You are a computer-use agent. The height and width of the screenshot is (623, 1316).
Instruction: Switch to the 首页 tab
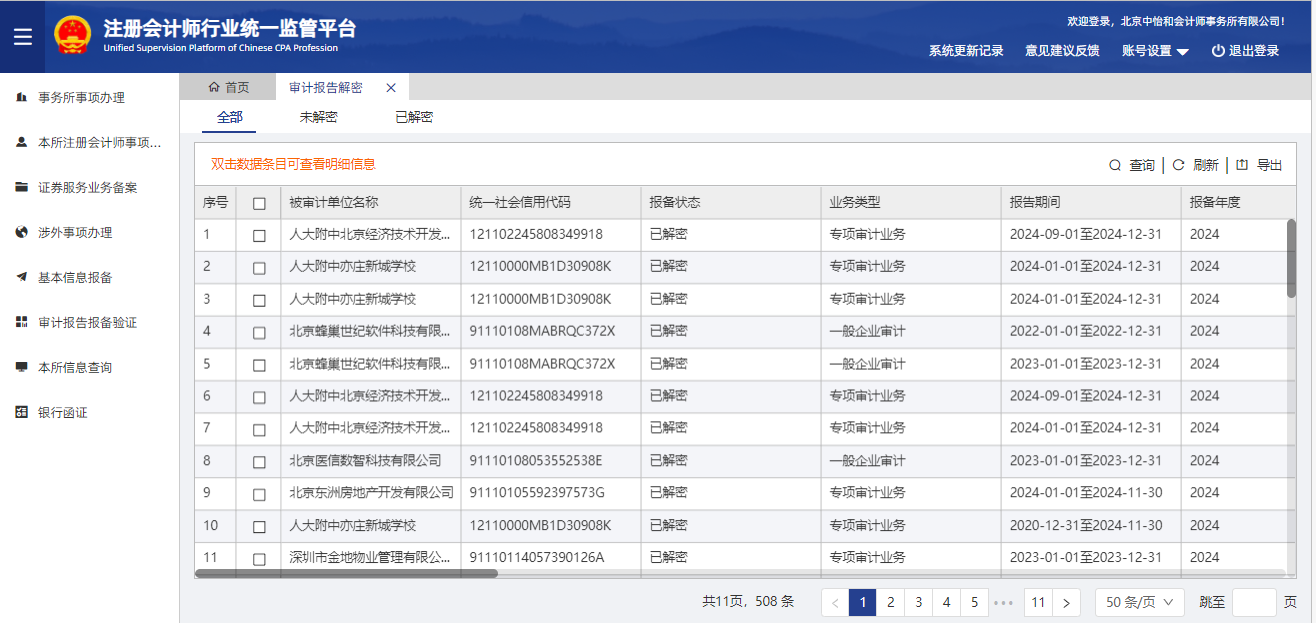click(228, 87)
